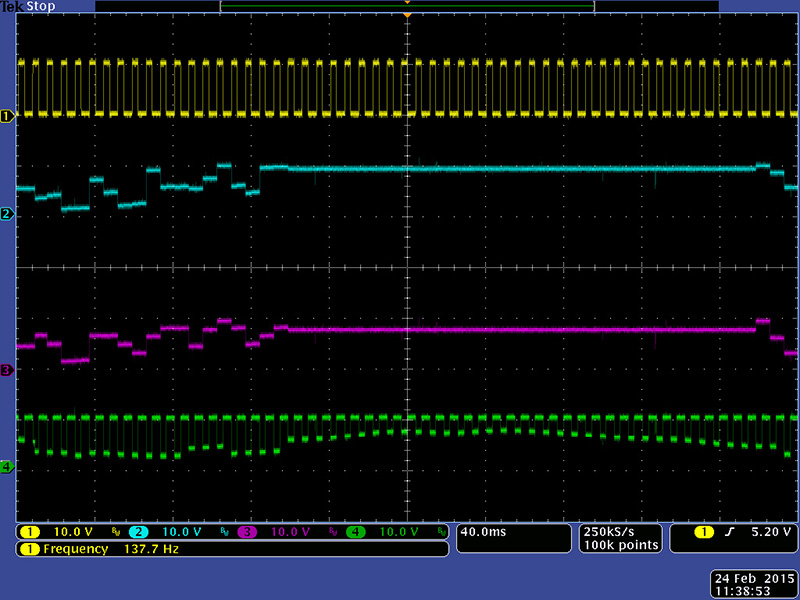The width and height of the screenshot is (800, 600).
Task: Click the yellow channel 1 ground marker
Action: pos(7,115)
